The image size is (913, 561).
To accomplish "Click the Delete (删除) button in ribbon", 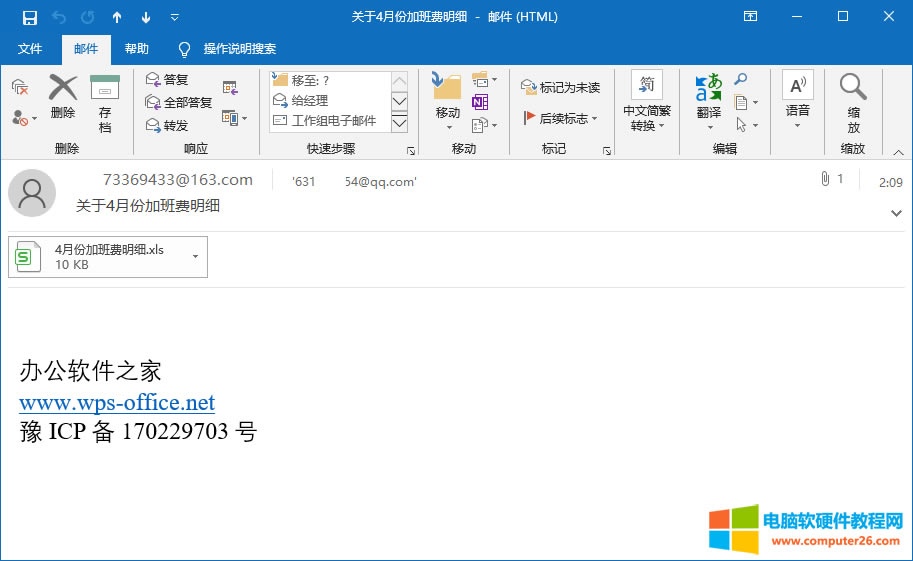I will [x=63, y=97].
